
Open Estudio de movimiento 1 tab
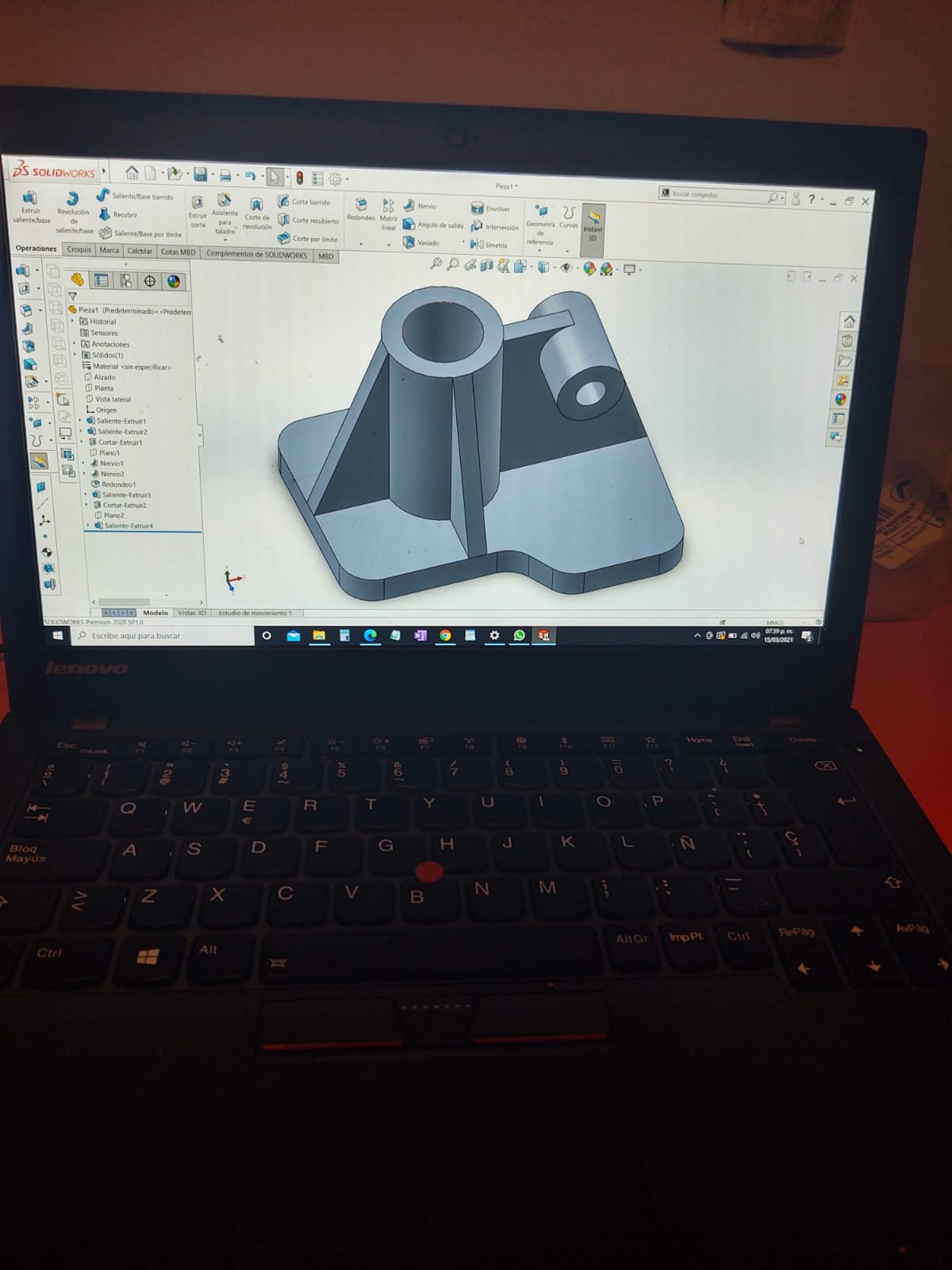click(x=255, y=613)
